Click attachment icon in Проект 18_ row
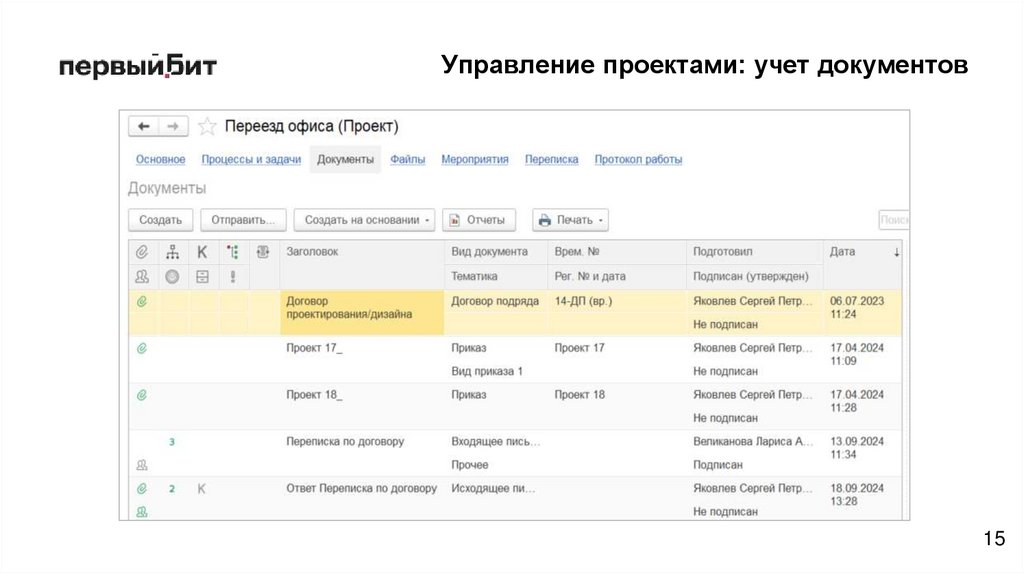Viewport: 1024px width, 574px height. pyautogui.click(x=142, y=395)
